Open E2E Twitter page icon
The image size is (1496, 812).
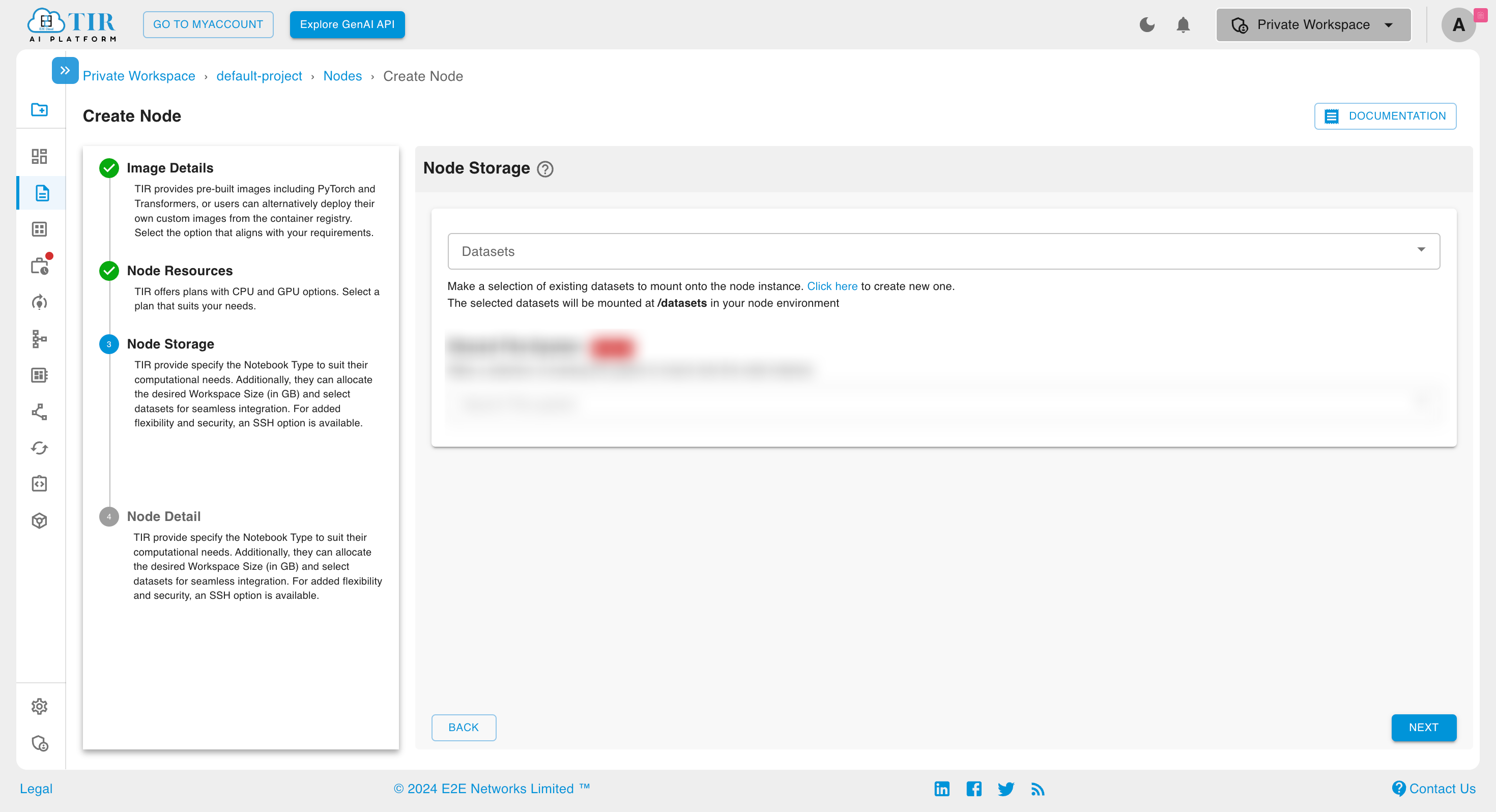click(1006, 789)
